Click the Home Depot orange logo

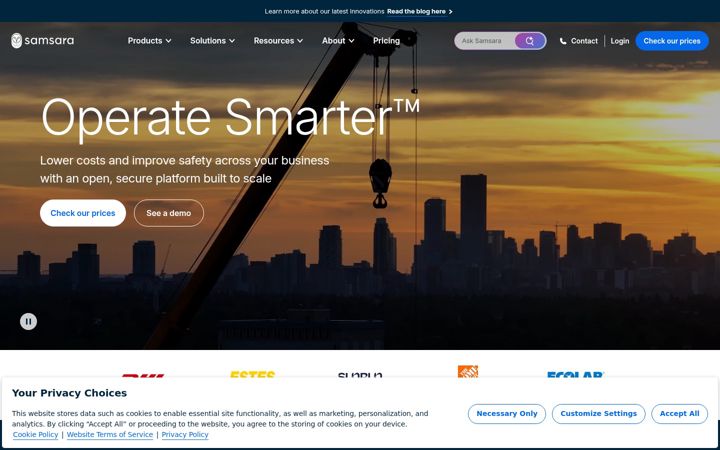(x=467, y=371)
